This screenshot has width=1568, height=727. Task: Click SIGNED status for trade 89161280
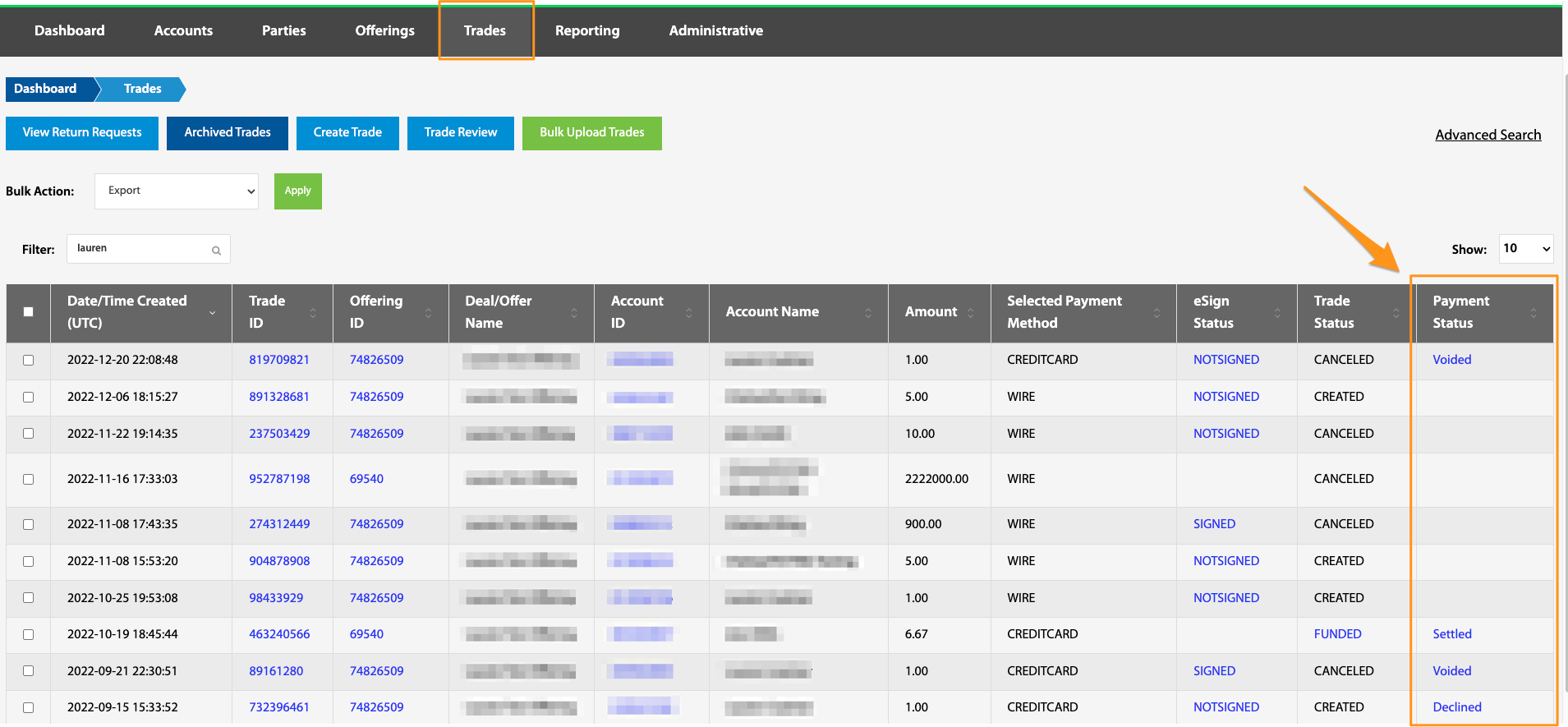point(1215,671)
